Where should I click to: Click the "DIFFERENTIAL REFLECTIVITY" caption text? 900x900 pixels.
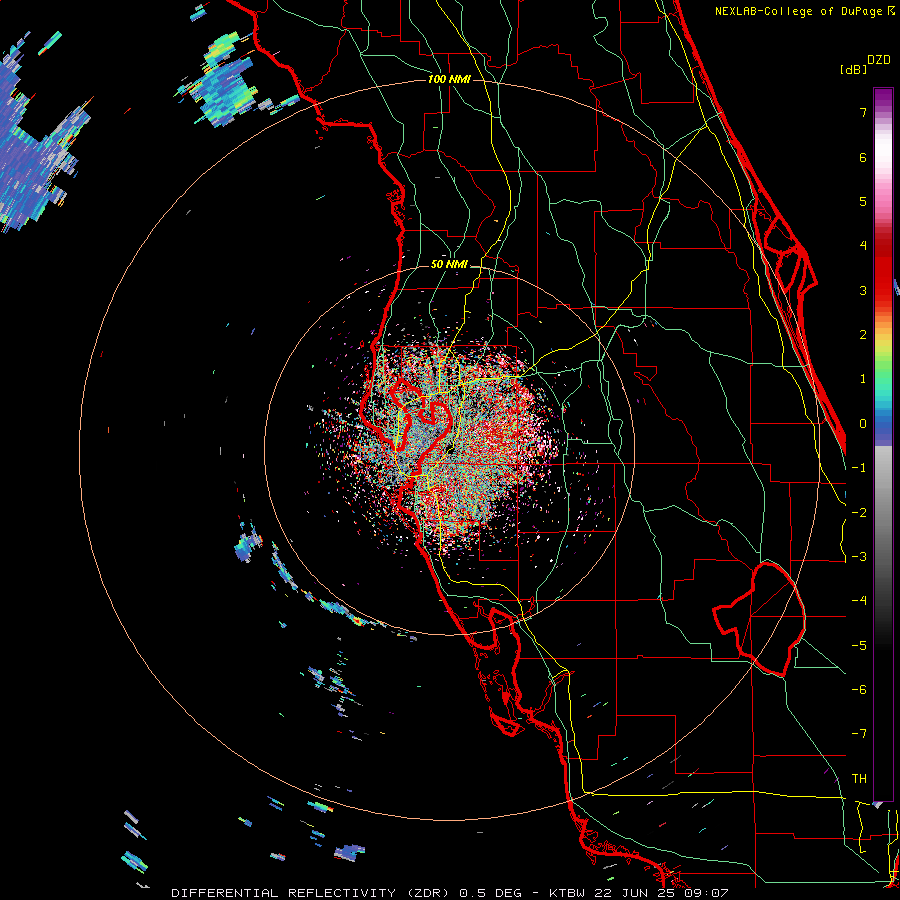pyautogui.click(x=284, y=893)
